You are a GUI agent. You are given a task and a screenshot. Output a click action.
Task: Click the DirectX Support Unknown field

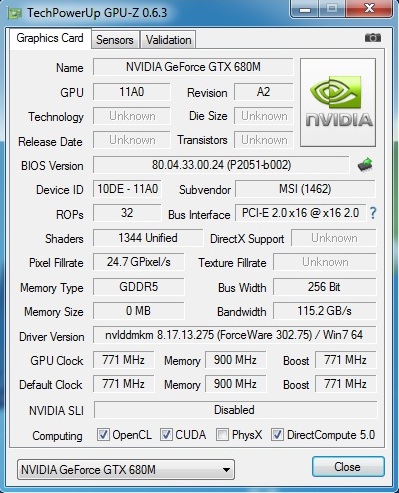pos(334,238)
